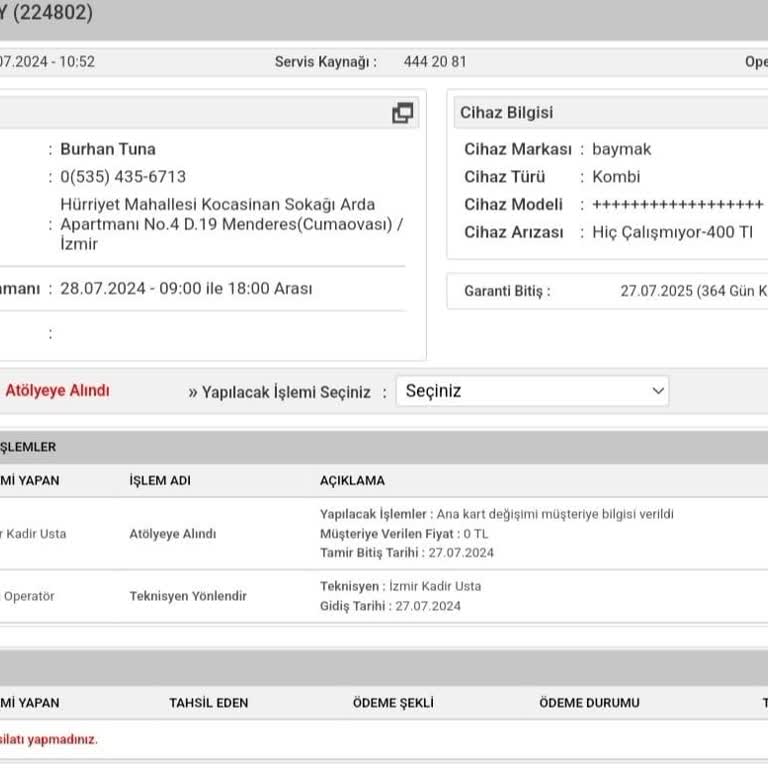
Task: Open the customer info popup window icon
Action: point(402,113)
